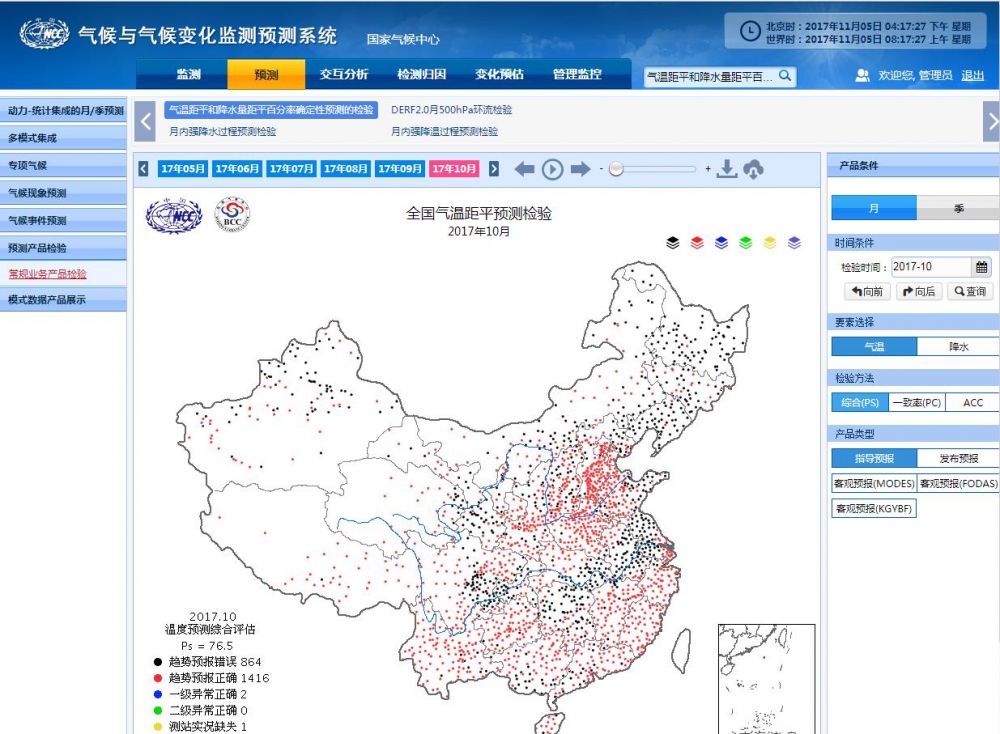Image resolution: width=1000 pixels, height=734 pixels.
Task: Open the 监测 main navigation tab
Action: coord(189,75)
